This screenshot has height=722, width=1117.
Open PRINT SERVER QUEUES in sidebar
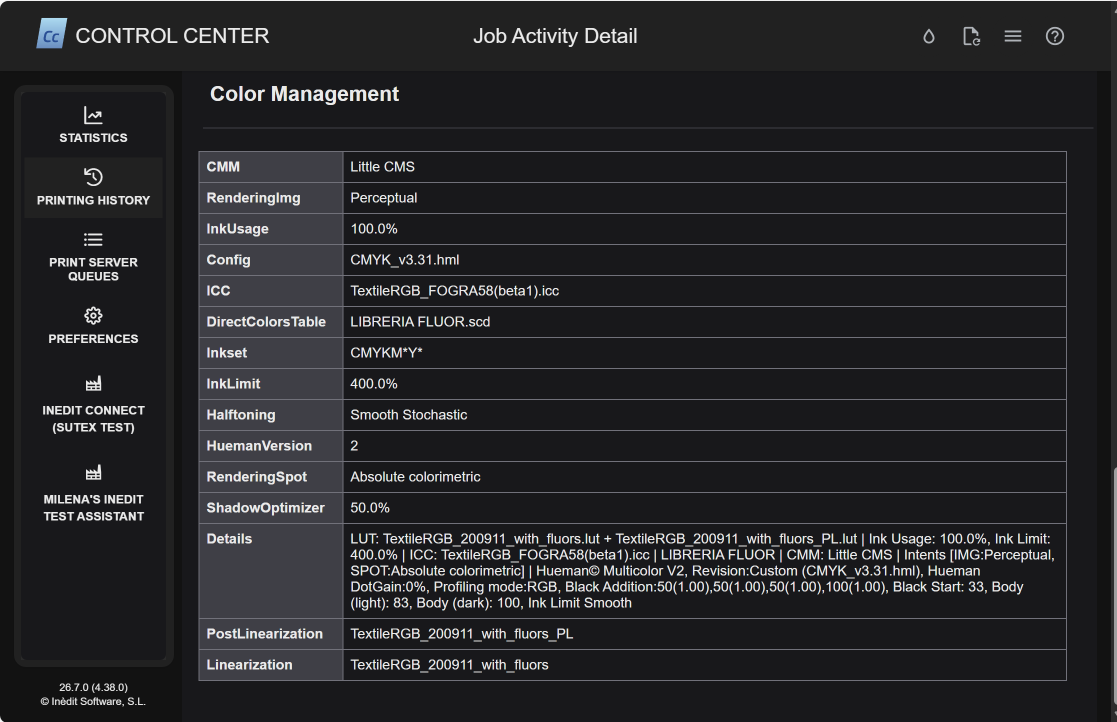tap(93, 256)
